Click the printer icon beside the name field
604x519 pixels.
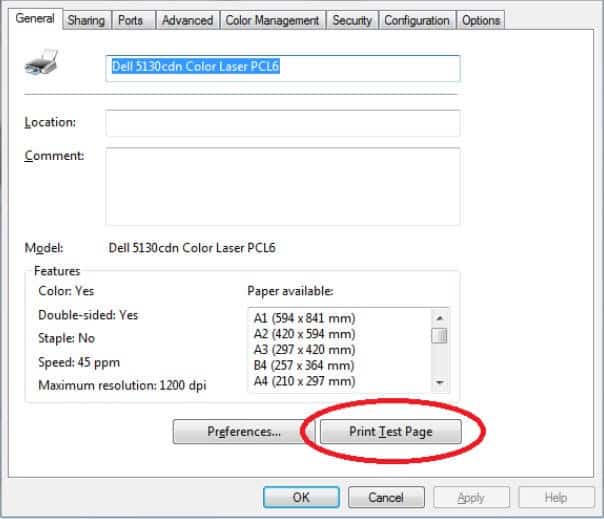(x=43, y=68)
